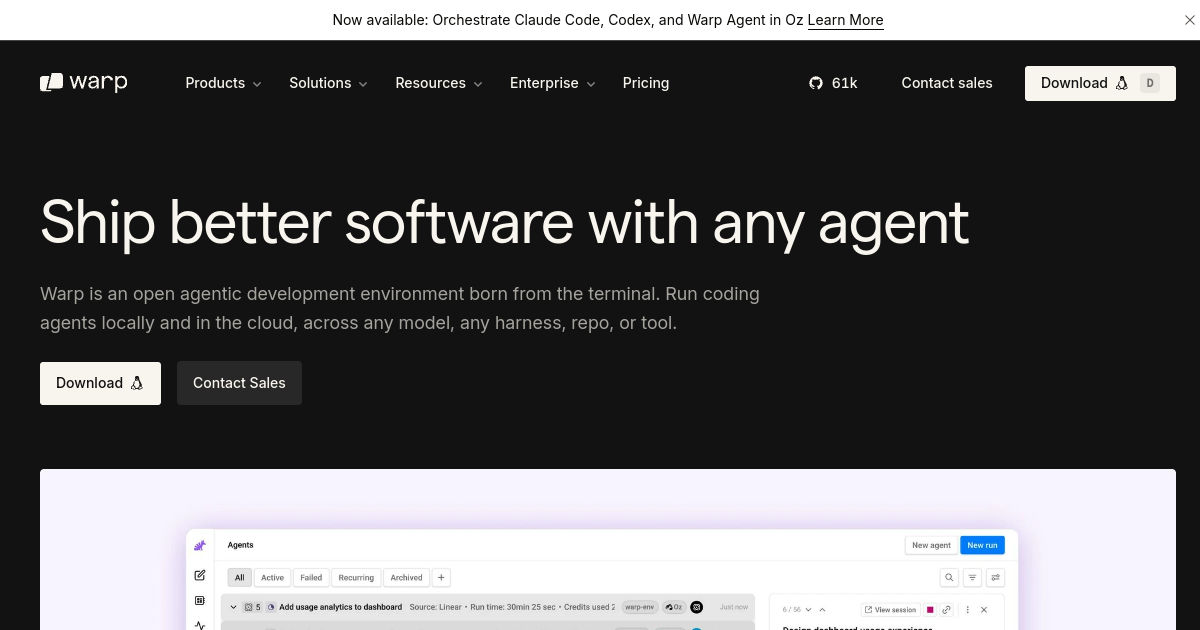1200x630 pixels.
Task: Click the blue New run button
Action: click(982, 545)
